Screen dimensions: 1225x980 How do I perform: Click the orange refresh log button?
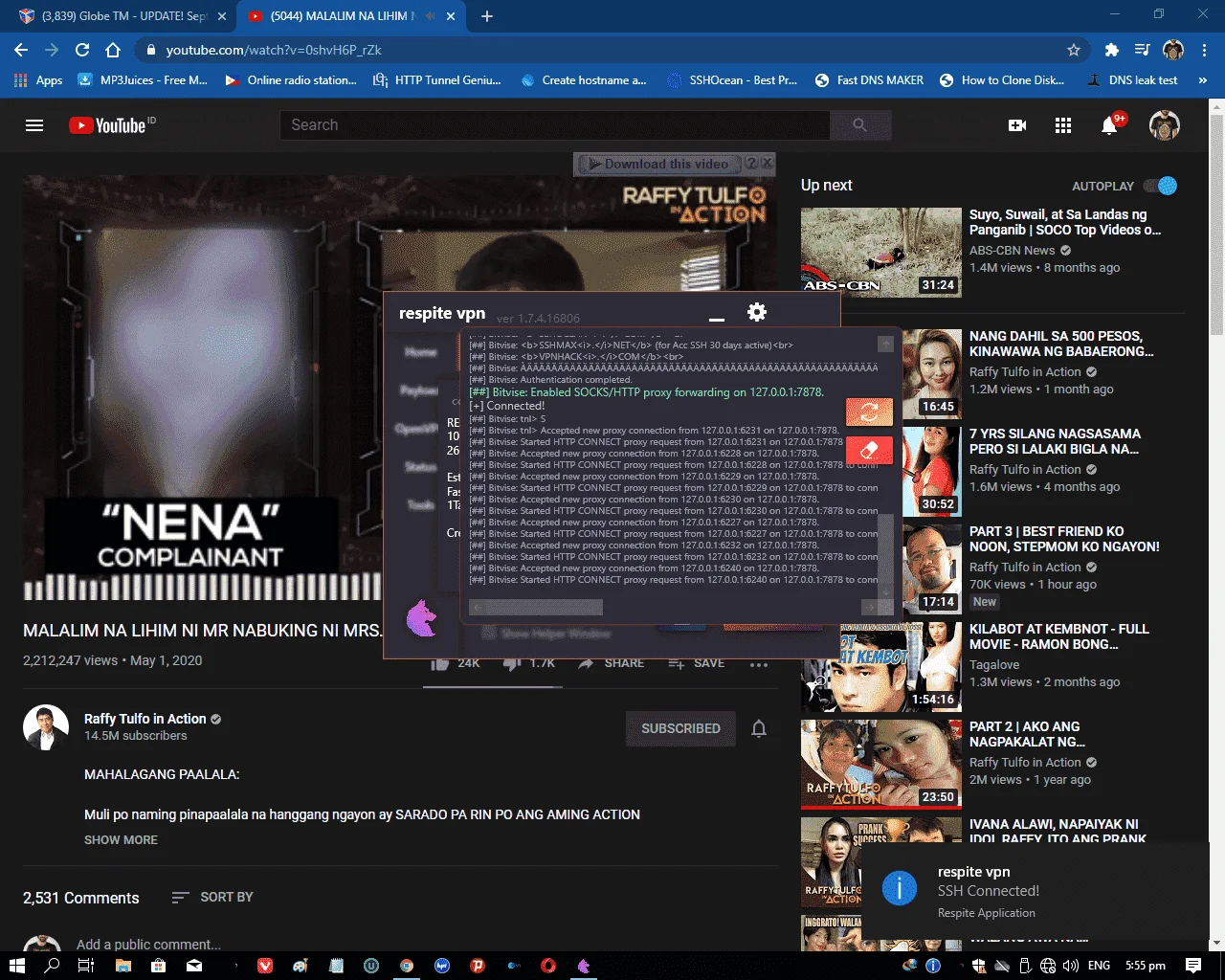869,412
